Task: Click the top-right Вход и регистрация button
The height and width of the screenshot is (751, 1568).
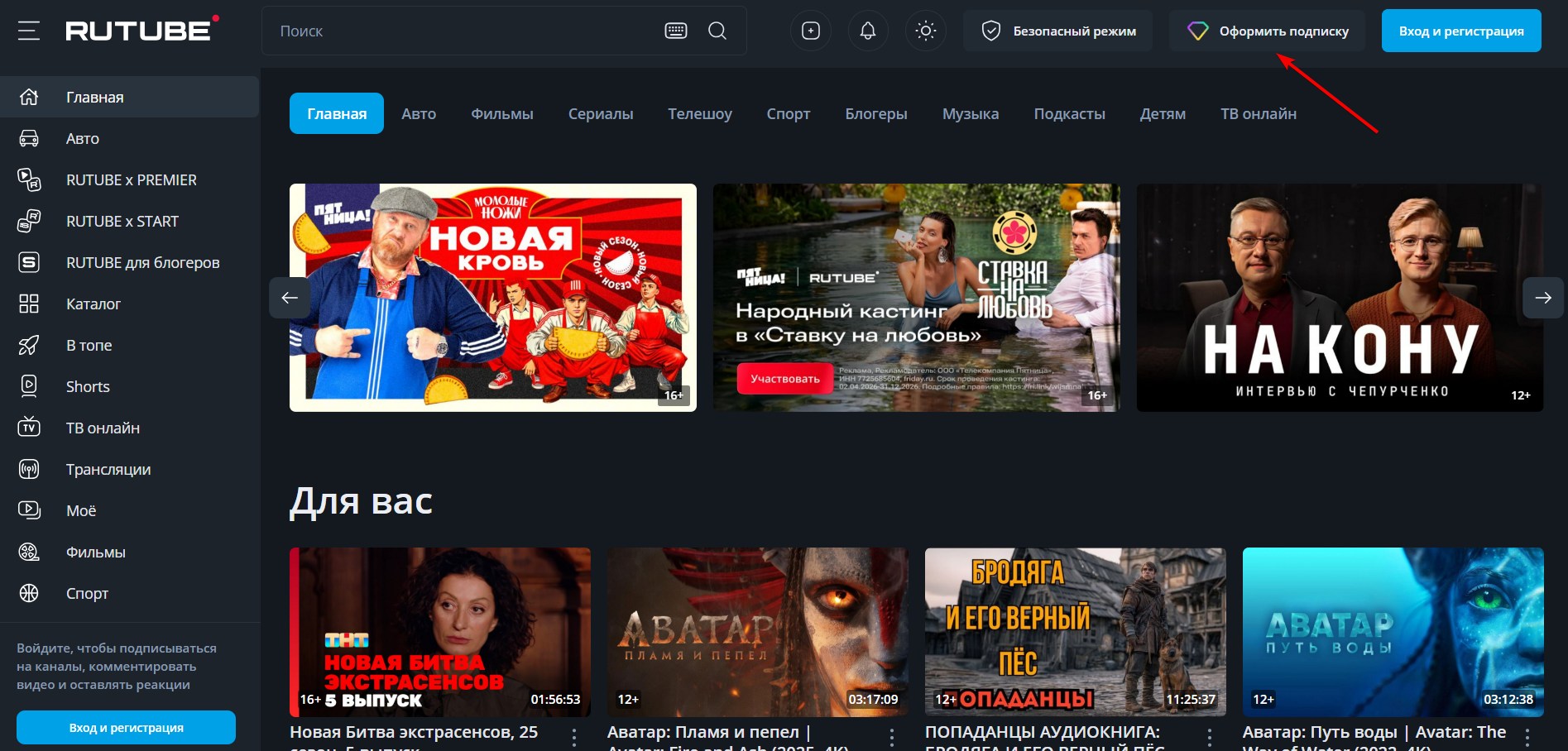Action: 1461,31
